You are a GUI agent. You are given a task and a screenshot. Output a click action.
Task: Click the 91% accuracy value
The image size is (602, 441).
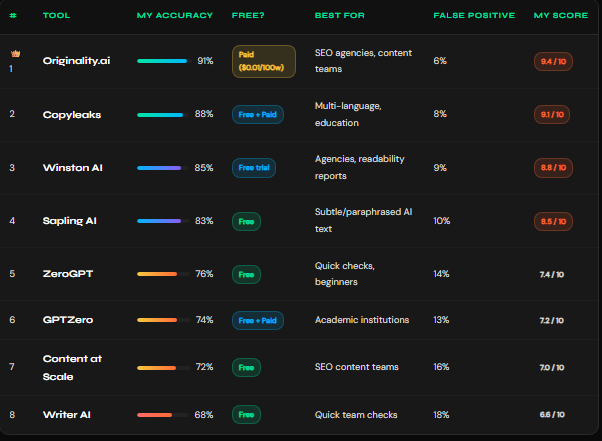pos(205,61)
